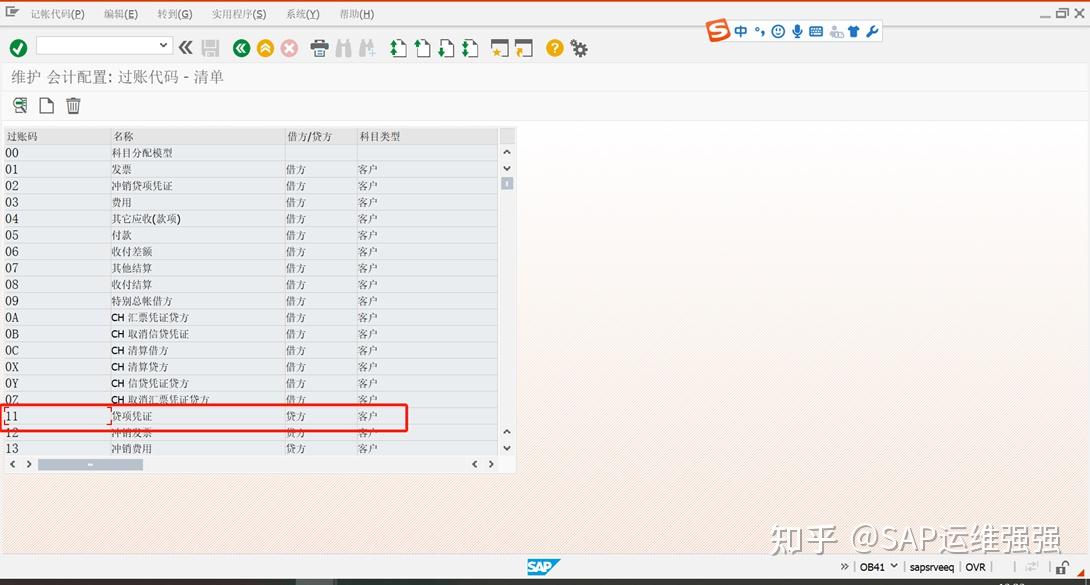Expand status bar with double chevron

[x=844, y=566]
